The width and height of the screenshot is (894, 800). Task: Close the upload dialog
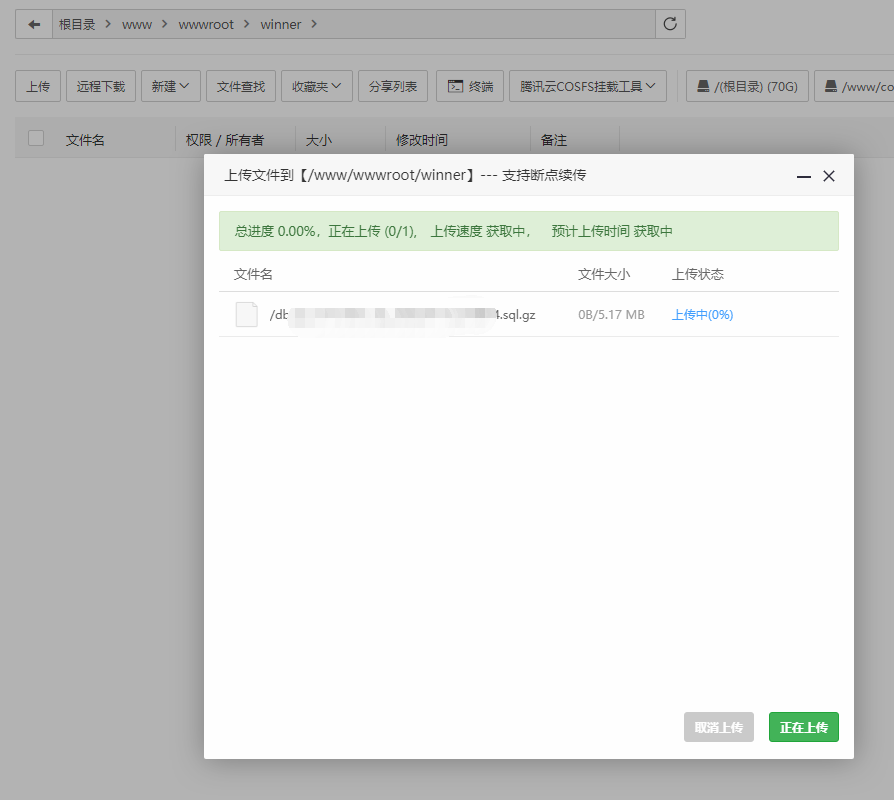[x=829, y=176]
